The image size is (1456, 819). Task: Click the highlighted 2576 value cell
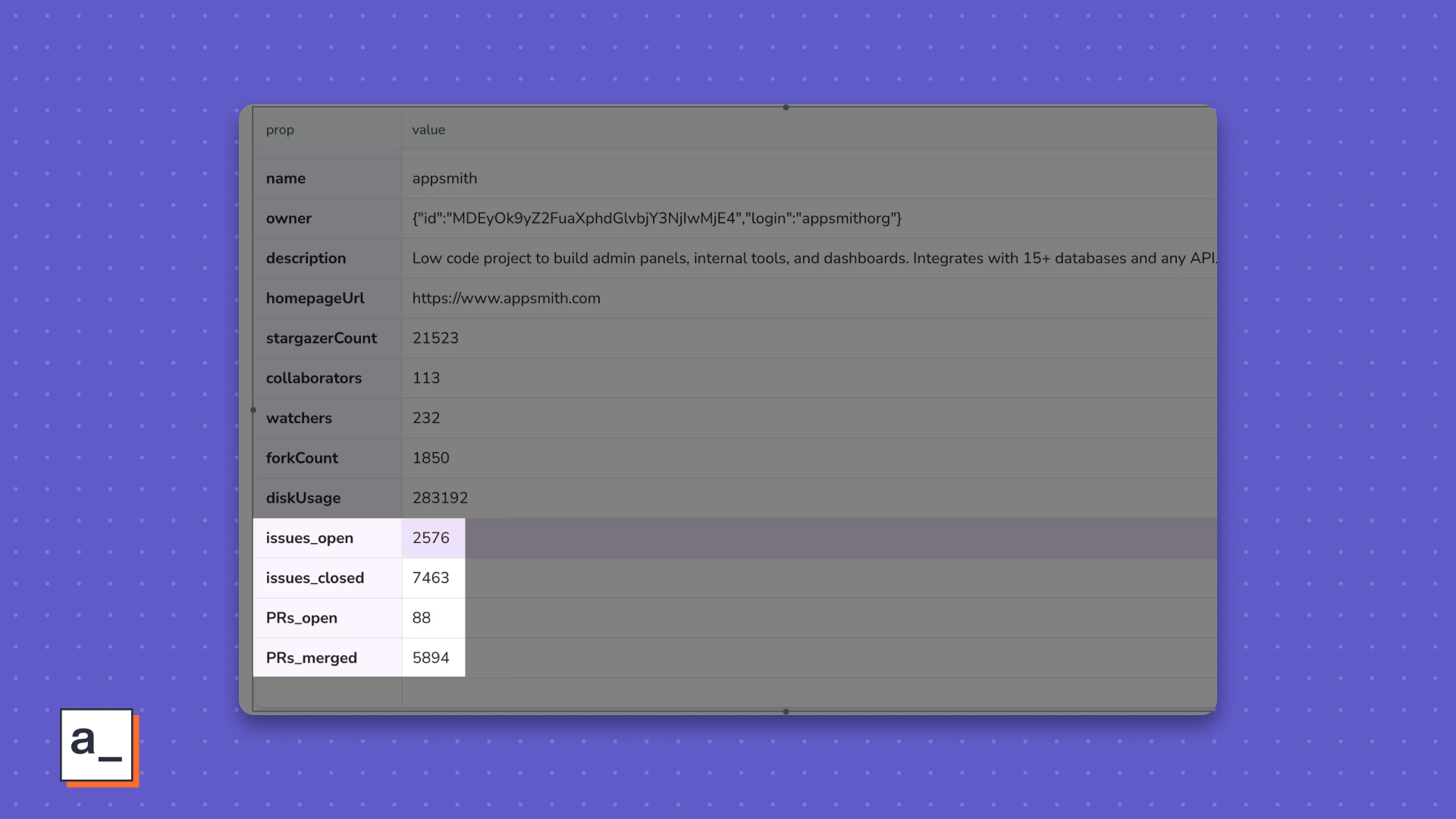(x=433, y=538)
